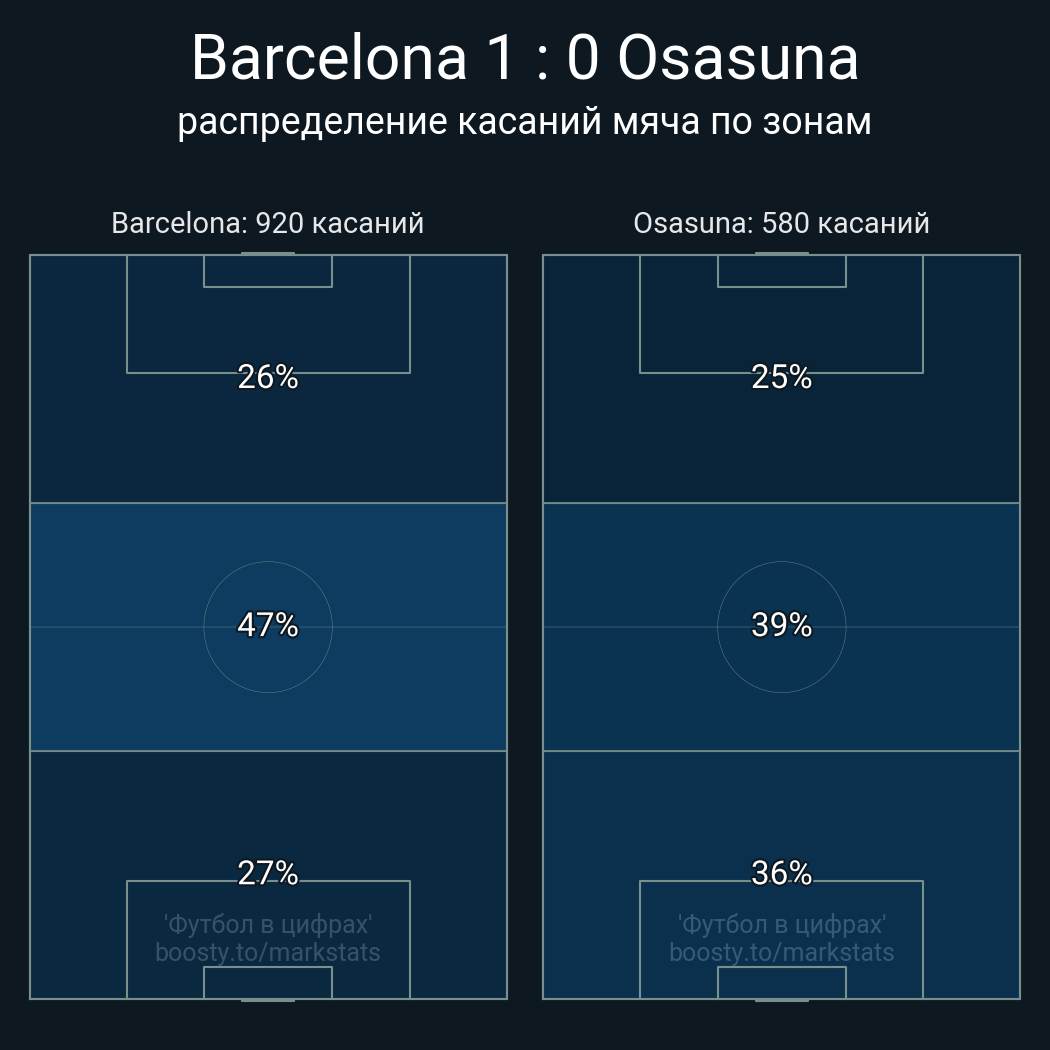Image resolution: width=1050 pixels, height=1050 pixels.
Task: Click 'Футбол в цифрах' watermark on Osasuna pitch
Action: [x=781, y=923]
